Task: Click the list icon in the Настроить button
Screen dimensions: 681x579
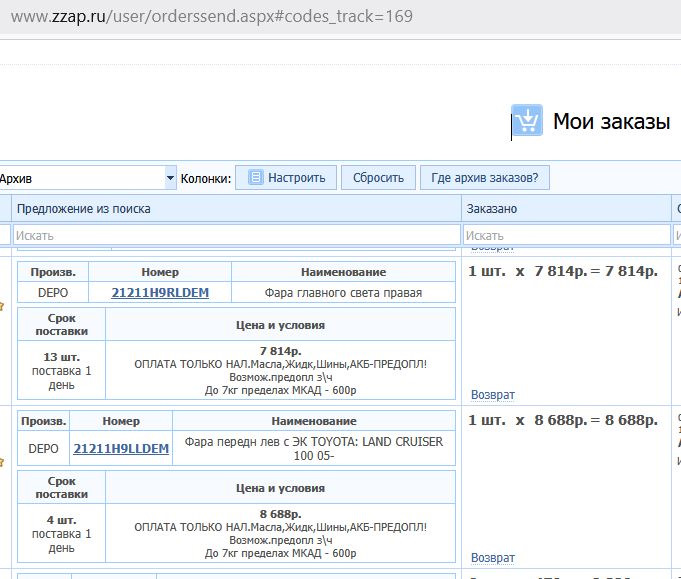Action: [x=255, y=177]
